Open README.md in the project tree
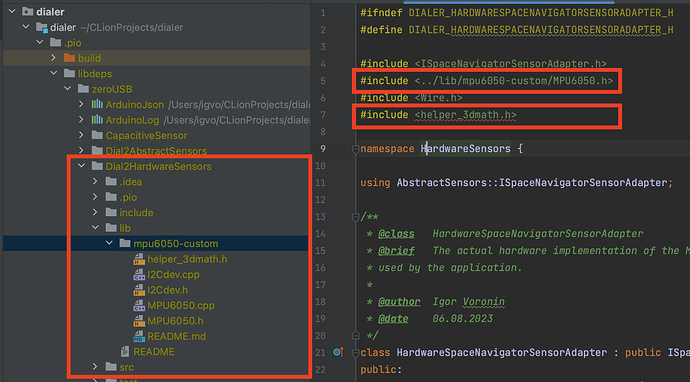 point(176,336)
